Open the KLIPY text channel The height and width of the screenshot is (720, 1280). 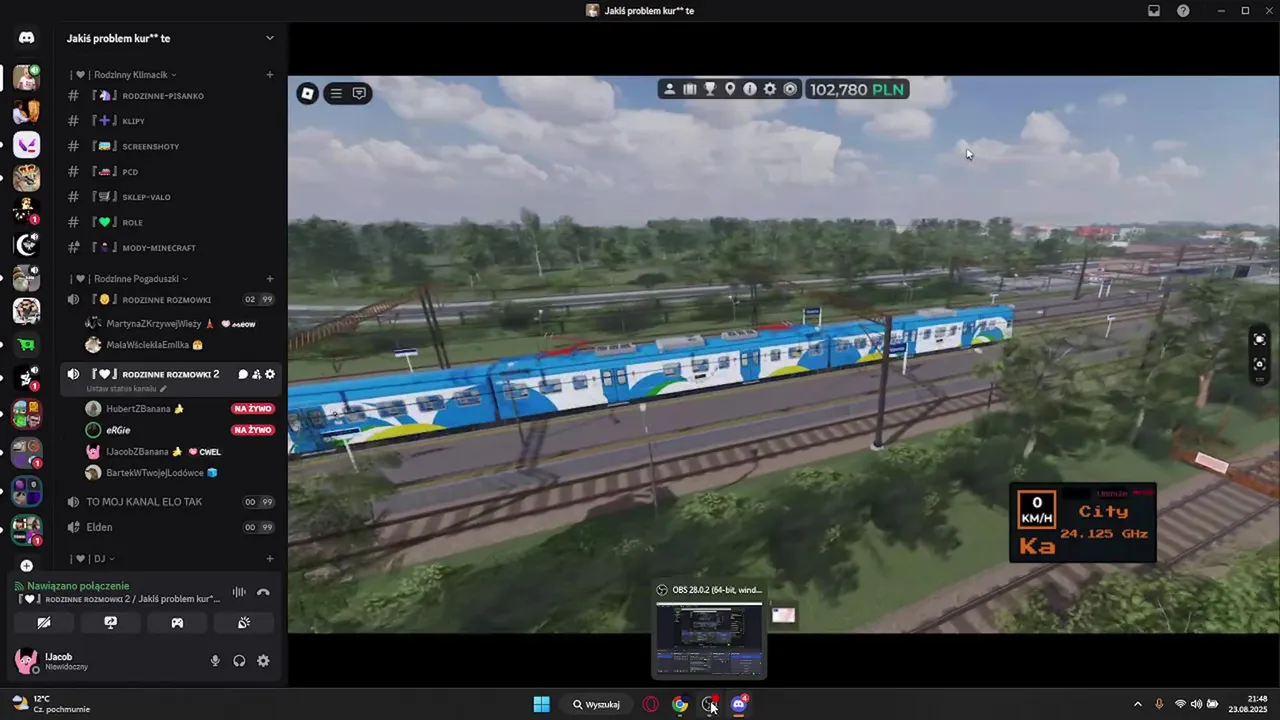pos(171,121)
